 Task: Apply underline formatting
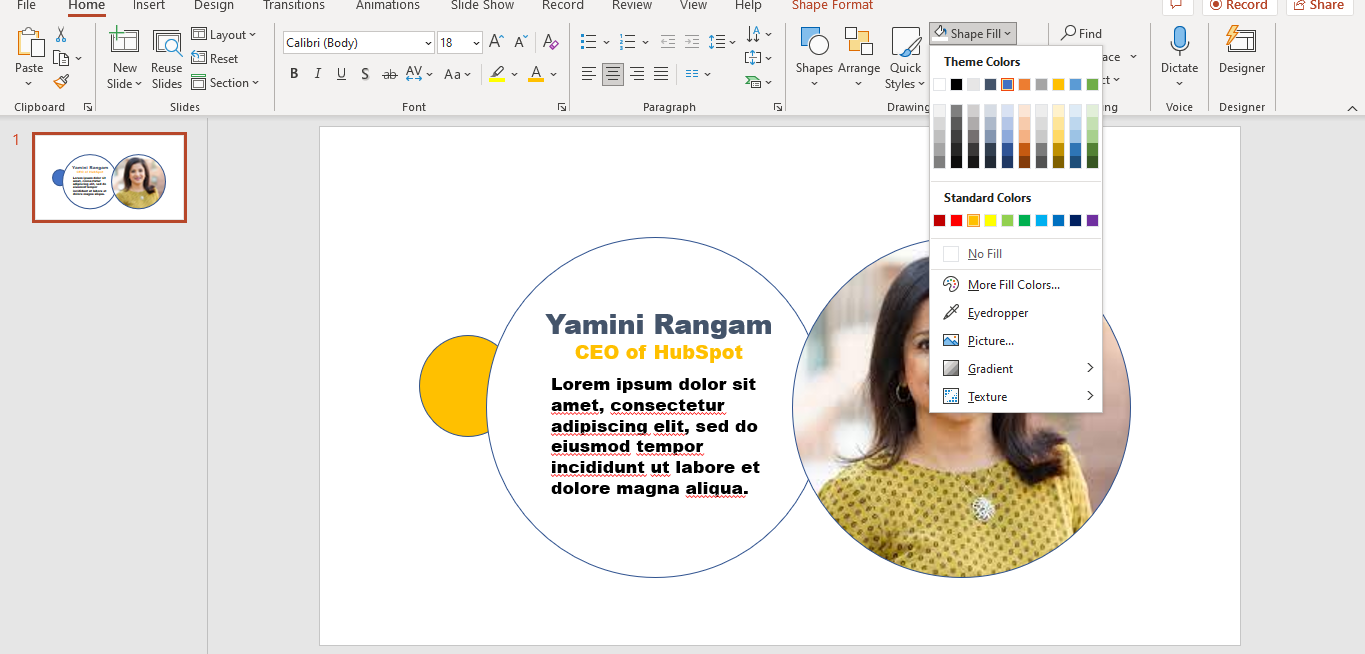coord(341,73)
